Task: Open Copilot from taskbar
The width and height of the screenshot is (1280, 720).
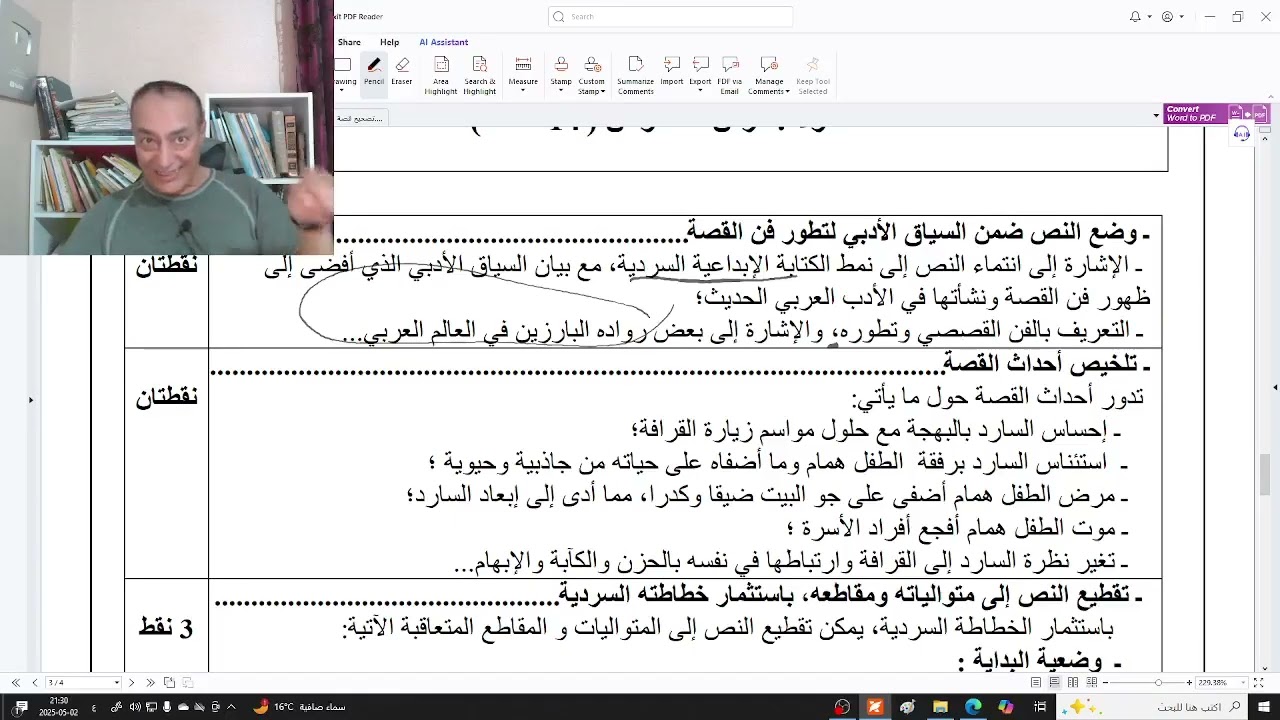Action: (1006, 707)
